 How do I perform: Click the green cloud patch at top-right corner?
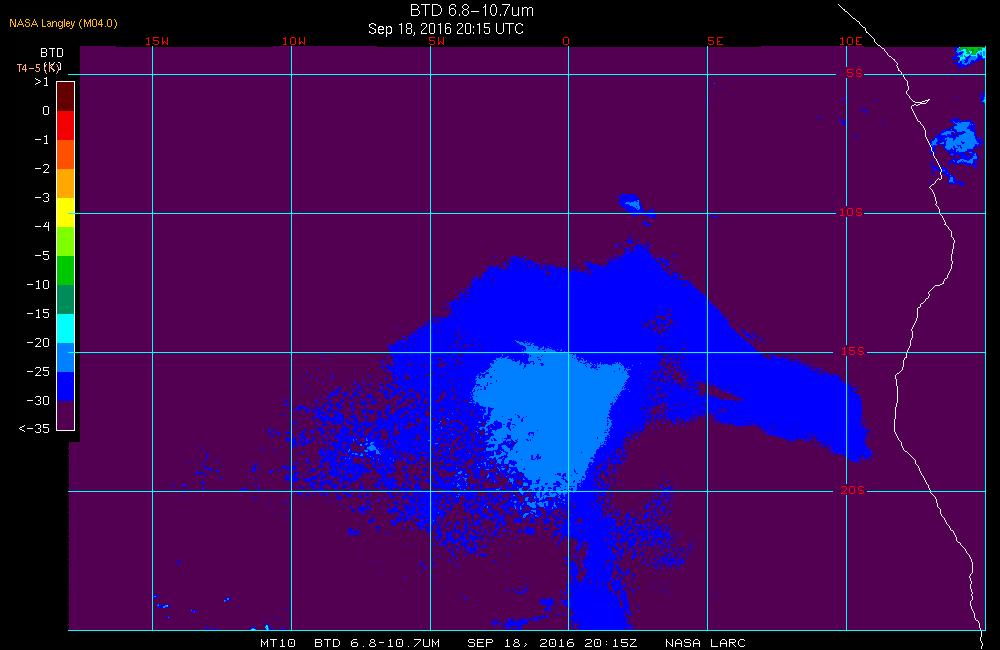[970, 56]
